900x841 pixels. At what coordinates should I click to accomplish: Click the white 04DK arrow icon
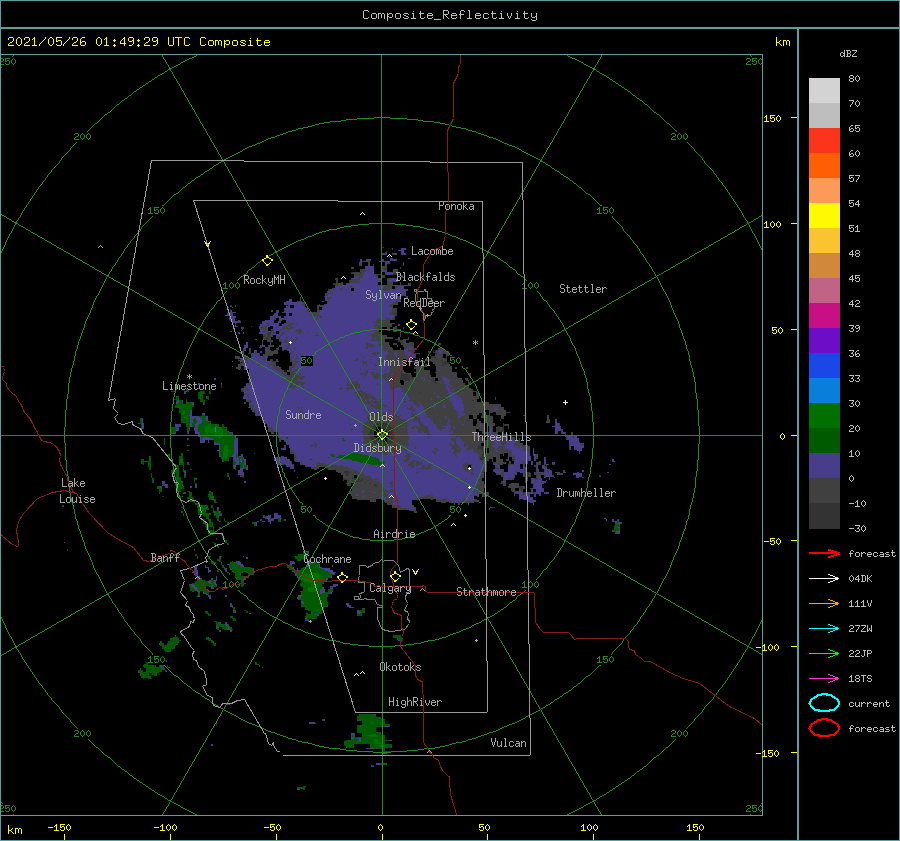click(824, 578)
